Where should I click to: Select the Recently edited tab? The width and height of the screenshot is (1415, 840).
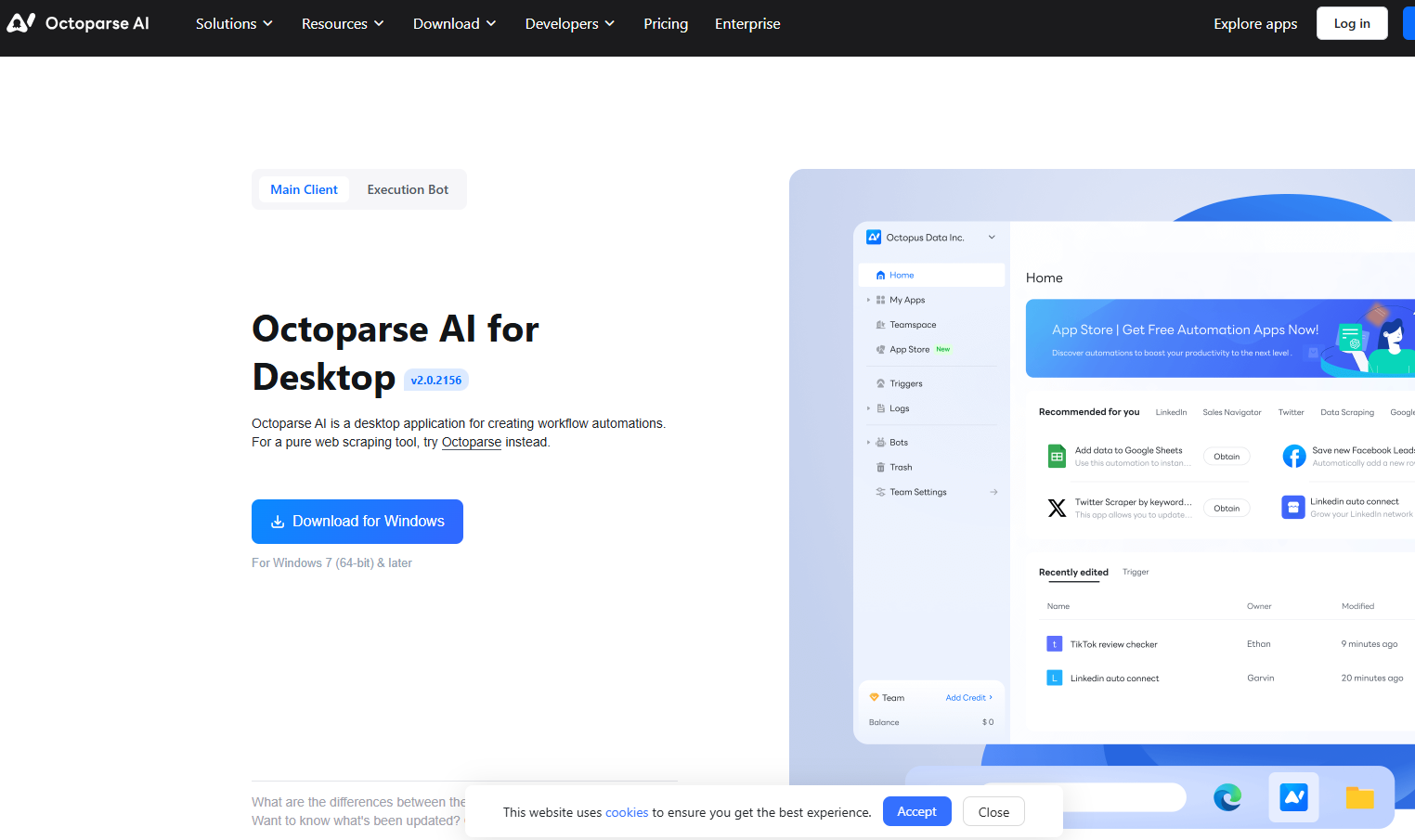(1073, 572)
